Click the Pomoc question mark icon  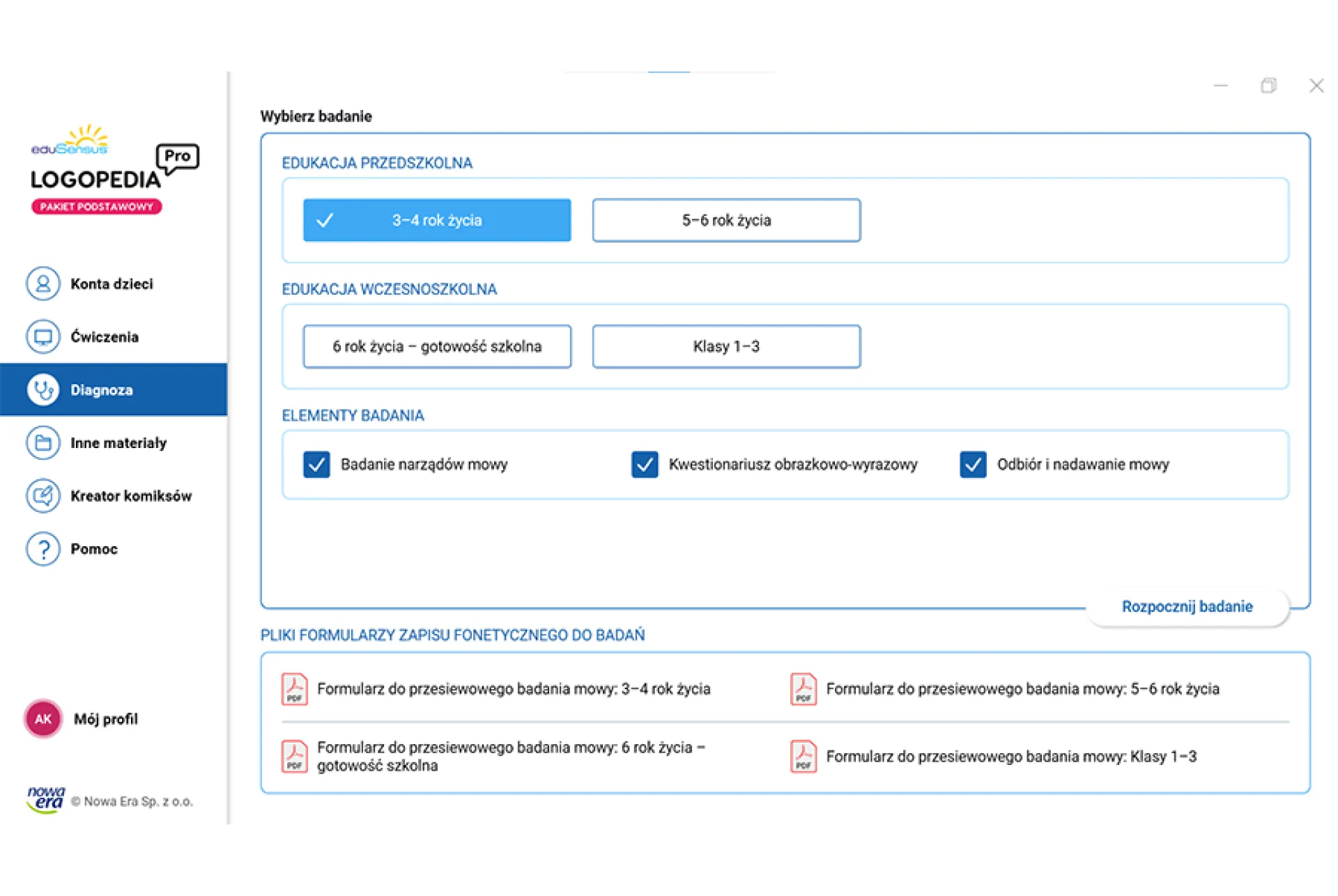coord(43,549)
